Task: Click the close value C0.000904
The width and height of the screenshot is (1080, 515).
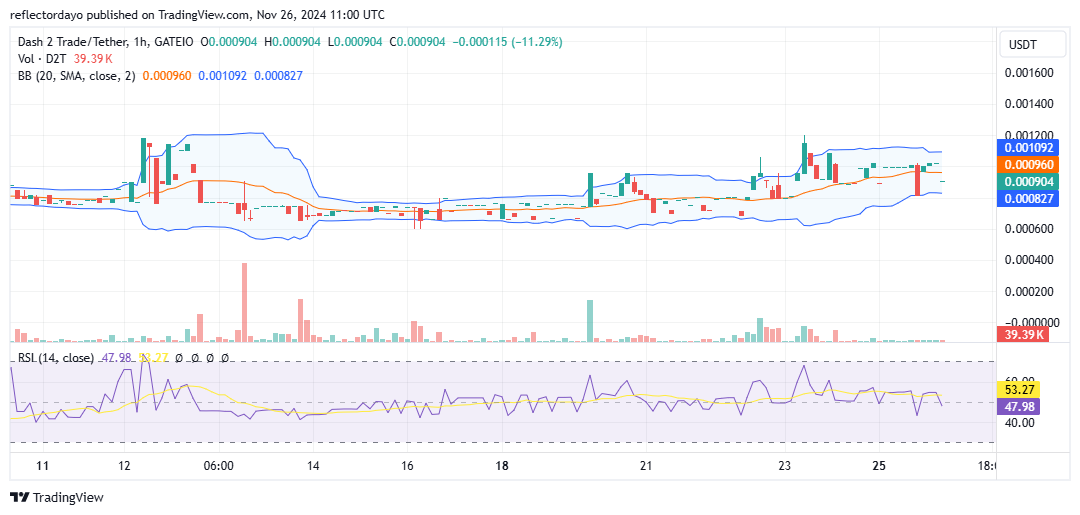Action: tap(417, 43)
